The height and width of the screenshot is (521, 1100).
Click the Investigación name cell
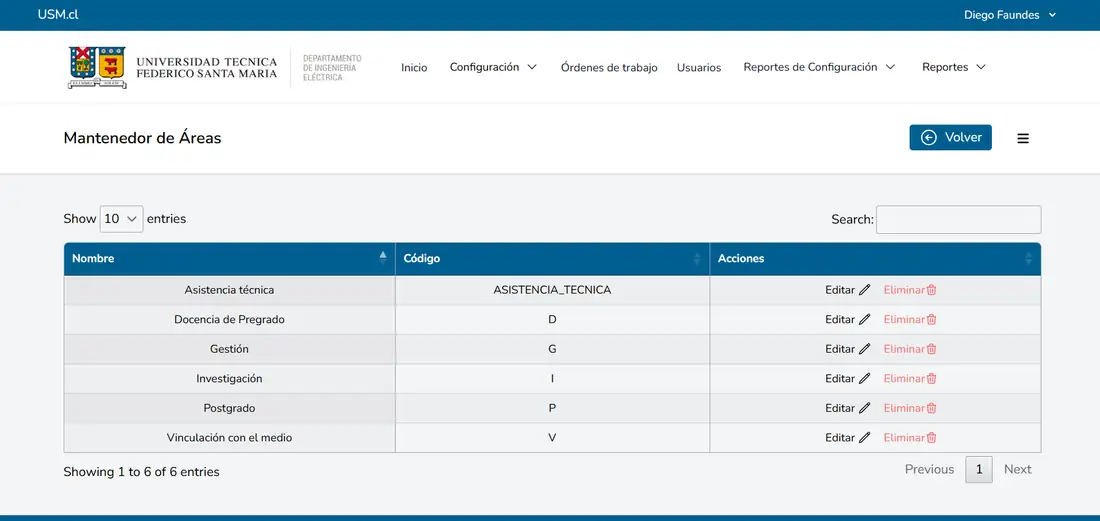click(229, 378)
